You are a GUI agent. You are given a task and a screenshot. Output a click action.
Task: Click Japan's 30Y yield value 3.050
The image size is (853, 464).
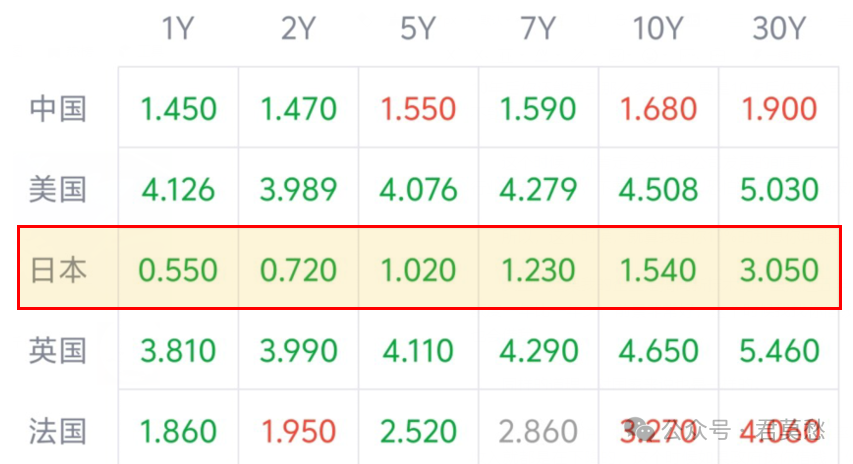tap(779, 270)
